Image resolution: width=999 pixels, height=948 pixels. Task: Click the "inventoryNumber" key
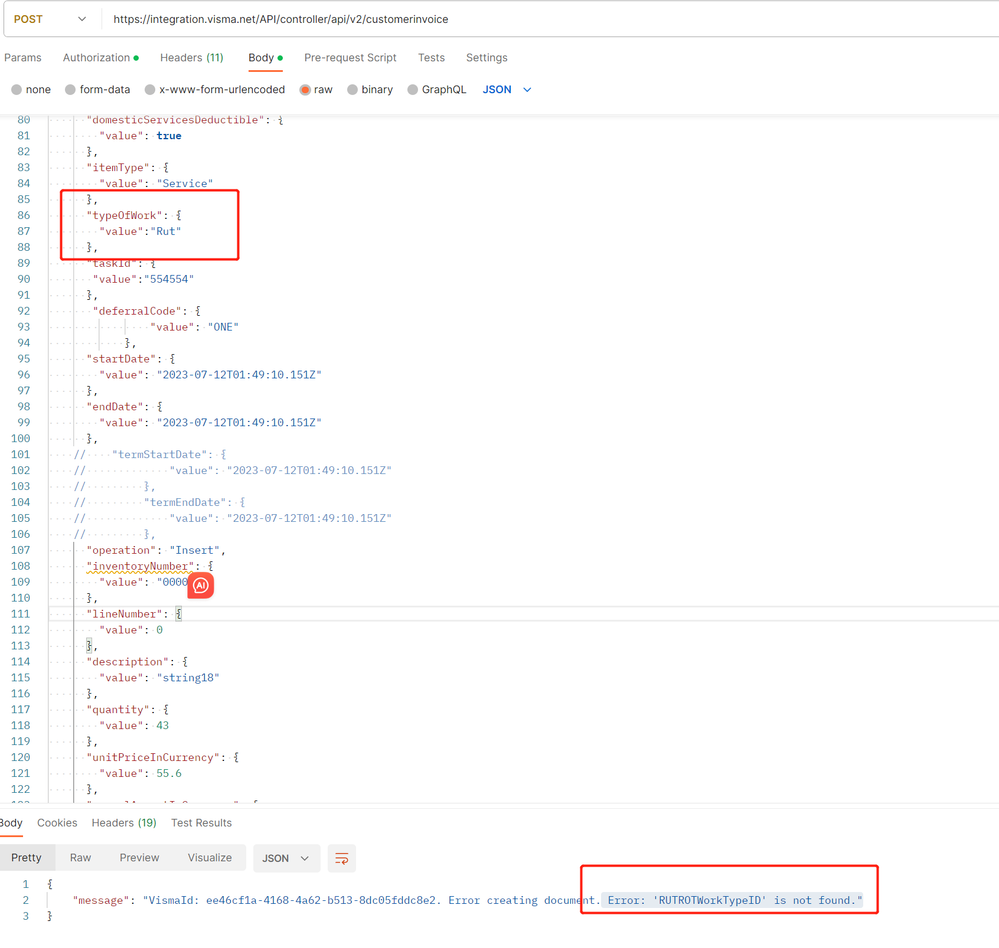click(140, 566)
